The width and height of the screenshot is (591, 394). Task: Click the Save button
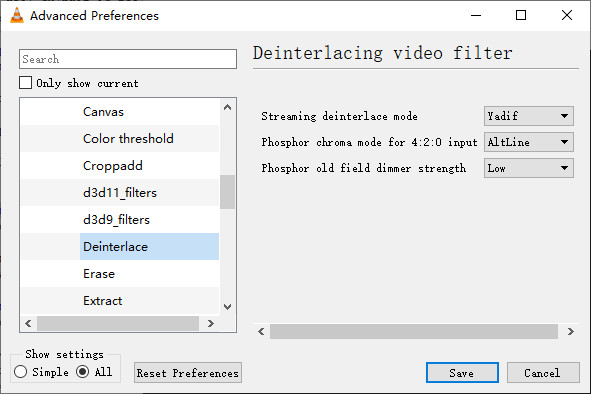tap(462, 373)
